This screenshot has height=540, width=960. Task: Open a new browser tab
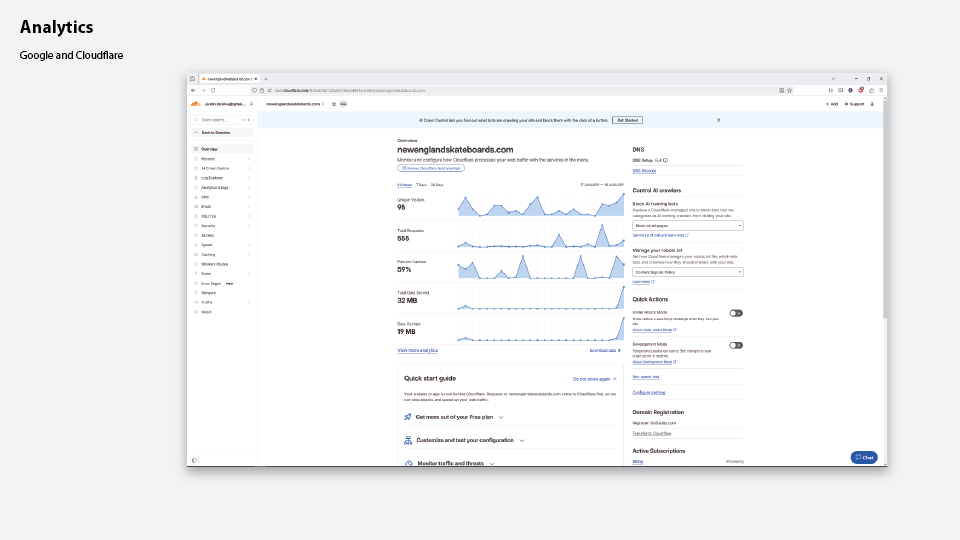tap(266, 78)
